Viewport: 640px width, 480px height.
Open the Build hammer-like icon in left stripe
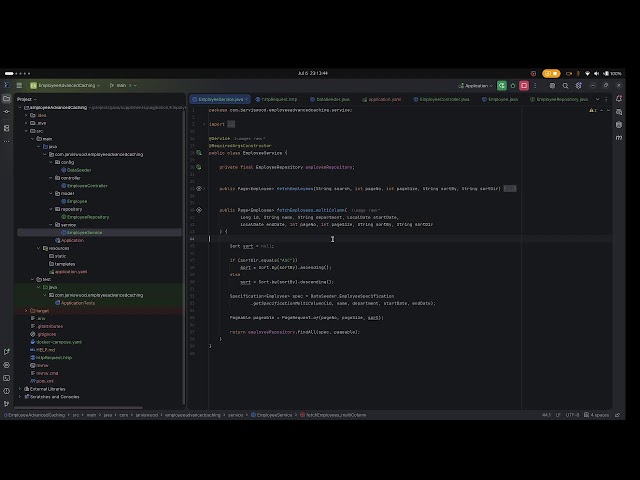[x=7, y=352]
